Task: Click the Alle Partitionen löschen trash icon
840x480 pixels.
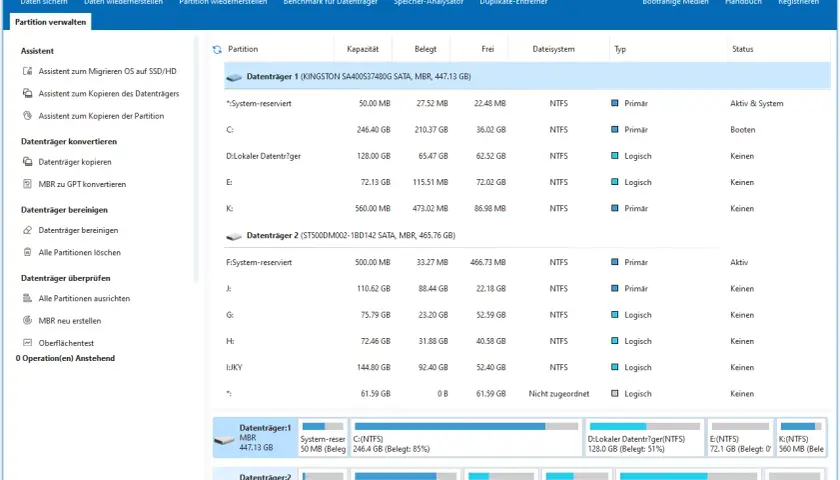Action: click(x=27, y=252)
